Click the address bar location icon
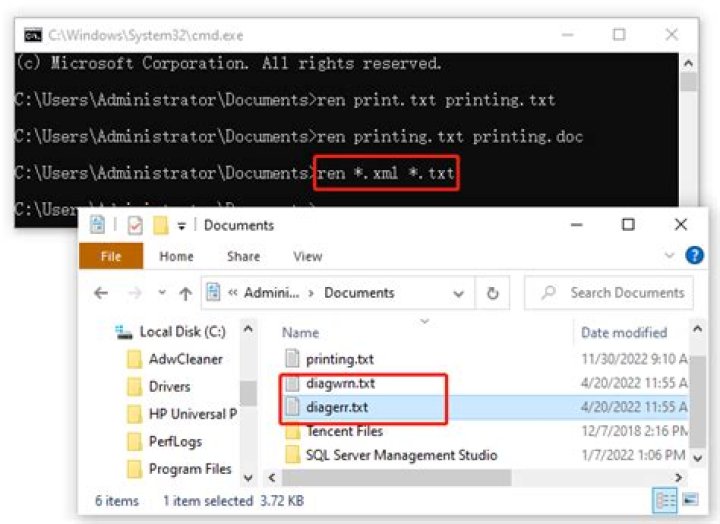Image resolution: width=720 pixels, height=524 pixels. pyautogui.click(x=214, y=293)
